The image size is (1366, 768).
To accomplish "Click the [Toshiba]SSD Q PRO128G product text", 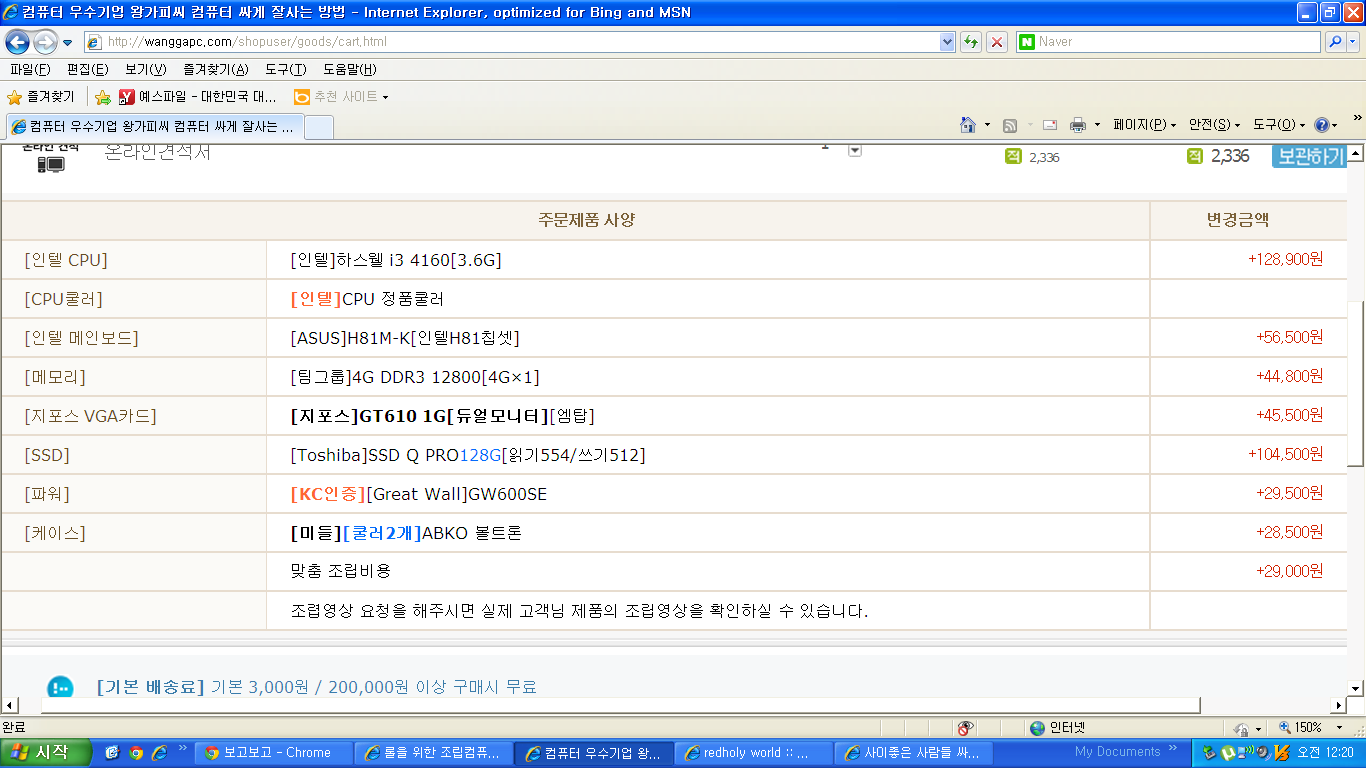I will tap(468, 455).
